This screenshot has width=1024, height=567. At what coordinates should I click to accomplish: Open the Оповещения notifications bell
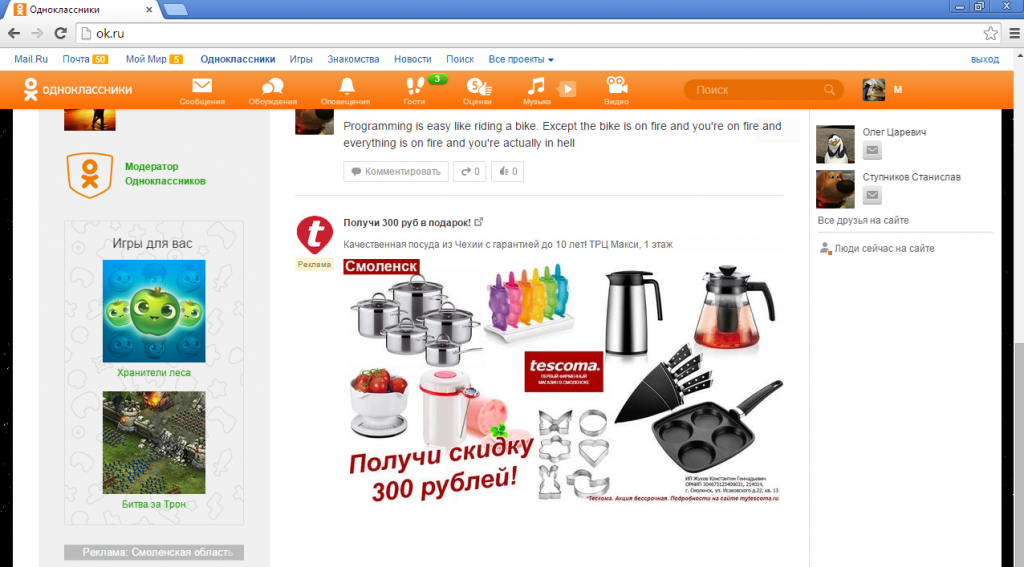(345, 90)
